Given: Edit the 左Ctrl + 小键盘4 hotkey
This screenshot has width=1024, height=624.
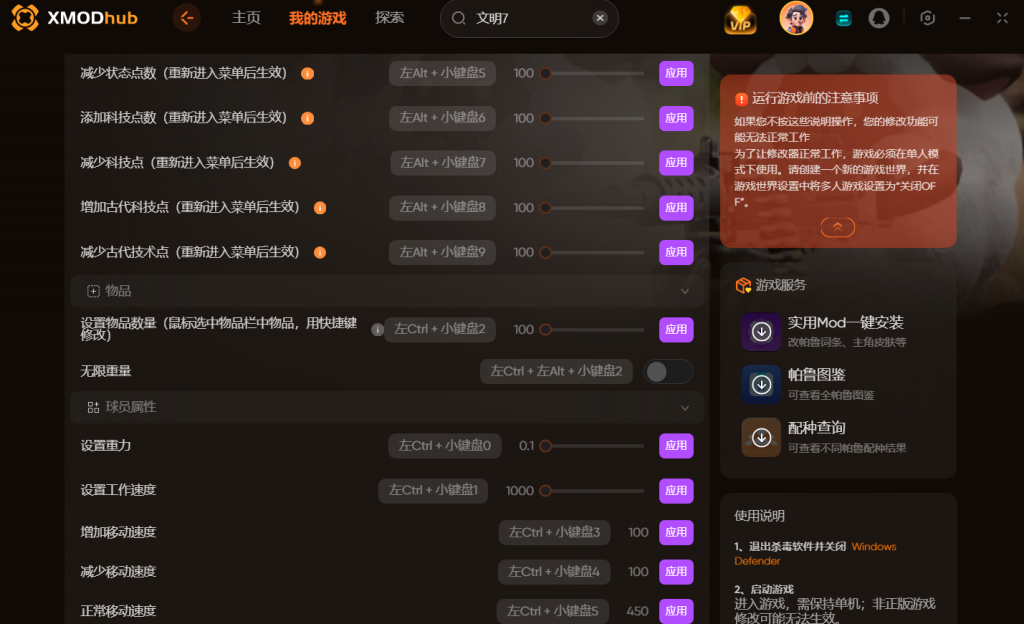Looking at the screenshot, I should tap(554, 572).
